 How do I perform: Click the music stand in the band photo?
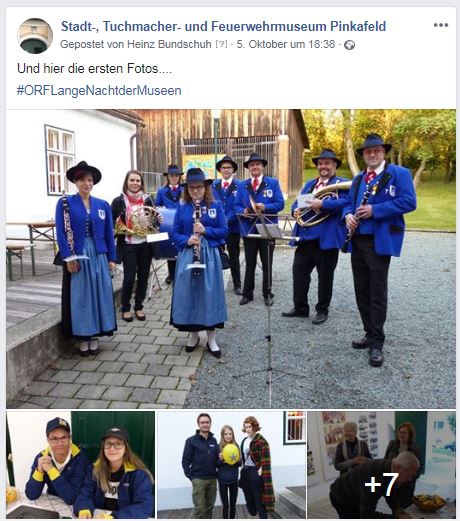coord(268,300)
